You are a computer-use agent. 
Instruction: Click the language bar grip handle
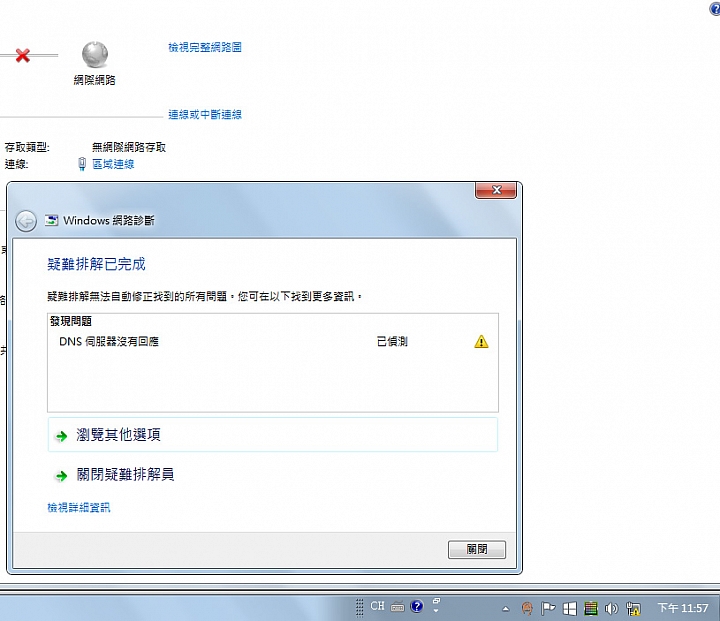pyautogui.click(x=360, y=607)
